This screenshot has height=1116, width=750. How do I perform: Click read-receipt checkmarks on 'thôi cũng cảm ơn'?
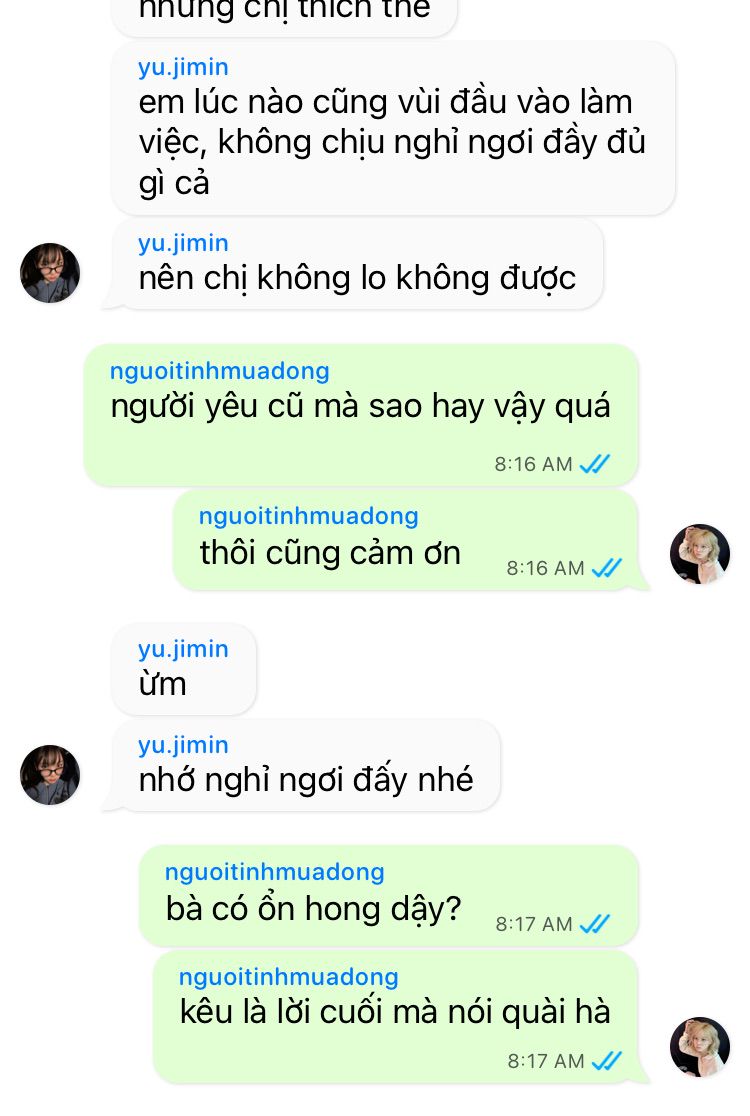[x=607, y=568]
